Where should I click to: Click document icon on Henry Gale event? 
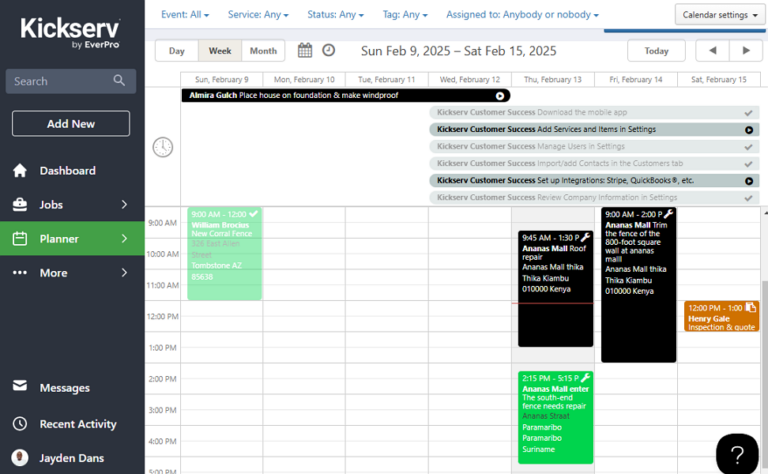pos(750,307)
